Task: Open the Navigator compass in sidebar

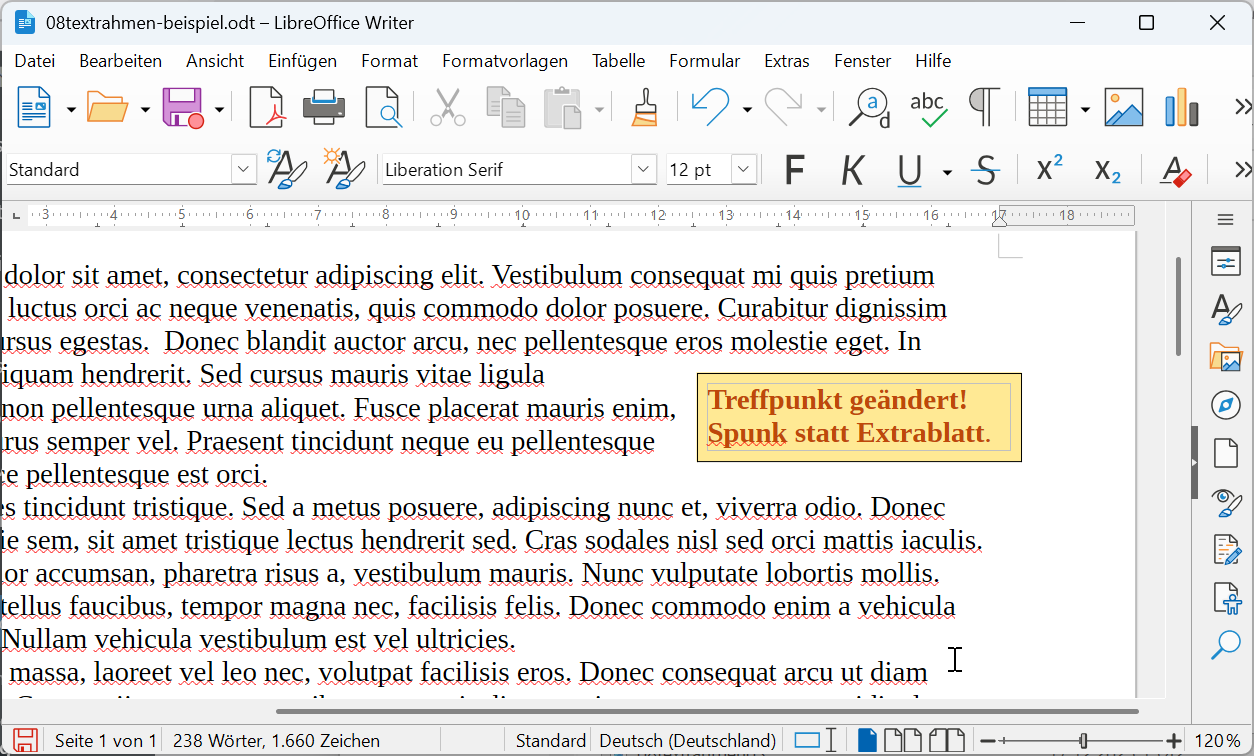Action: 1225,405
